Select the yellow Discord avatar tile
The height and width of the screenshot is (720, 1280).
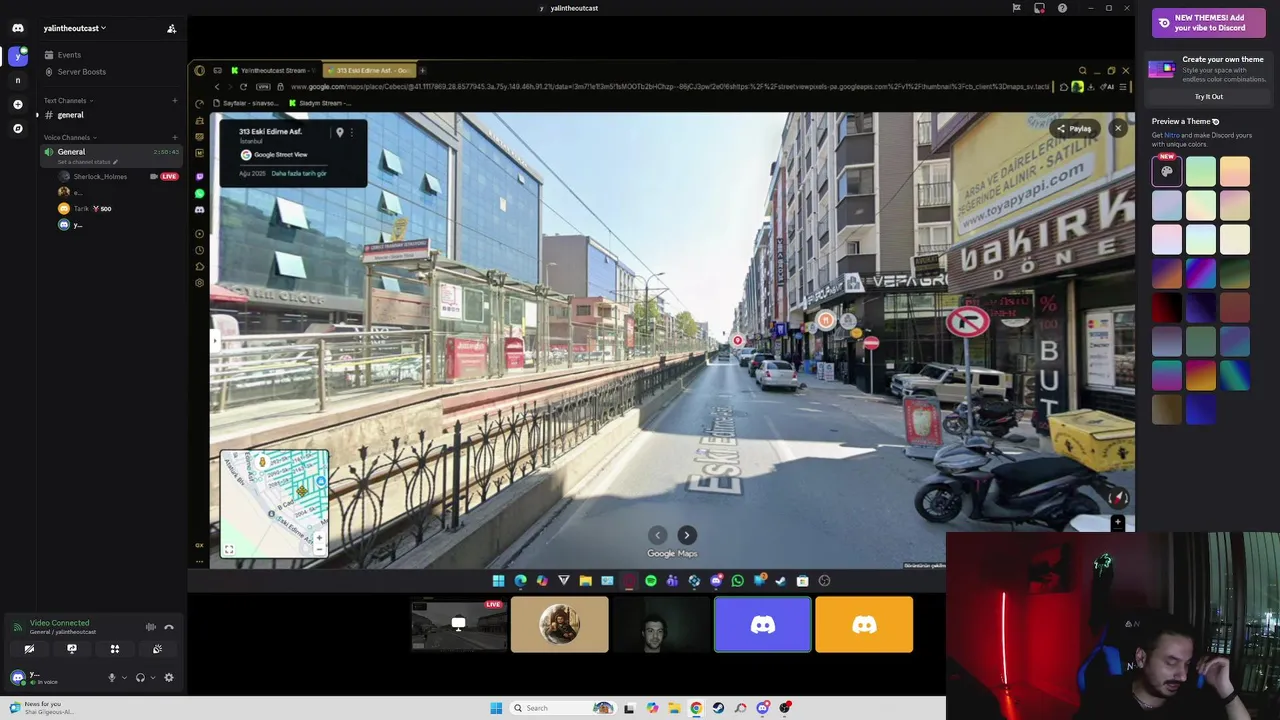tap(864, 625)
